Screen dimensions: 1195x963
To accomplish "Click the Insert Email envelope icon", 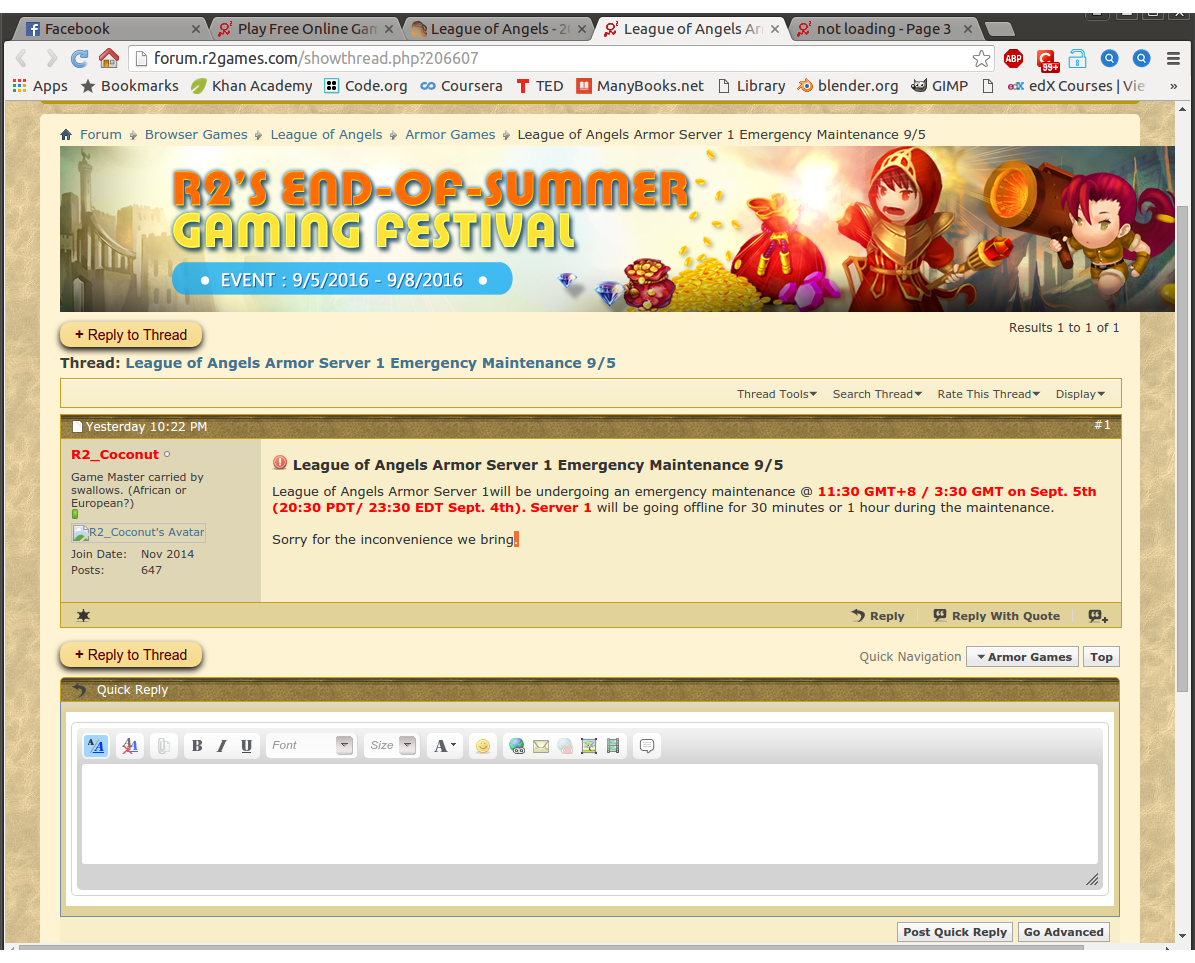I will point(541,746).
